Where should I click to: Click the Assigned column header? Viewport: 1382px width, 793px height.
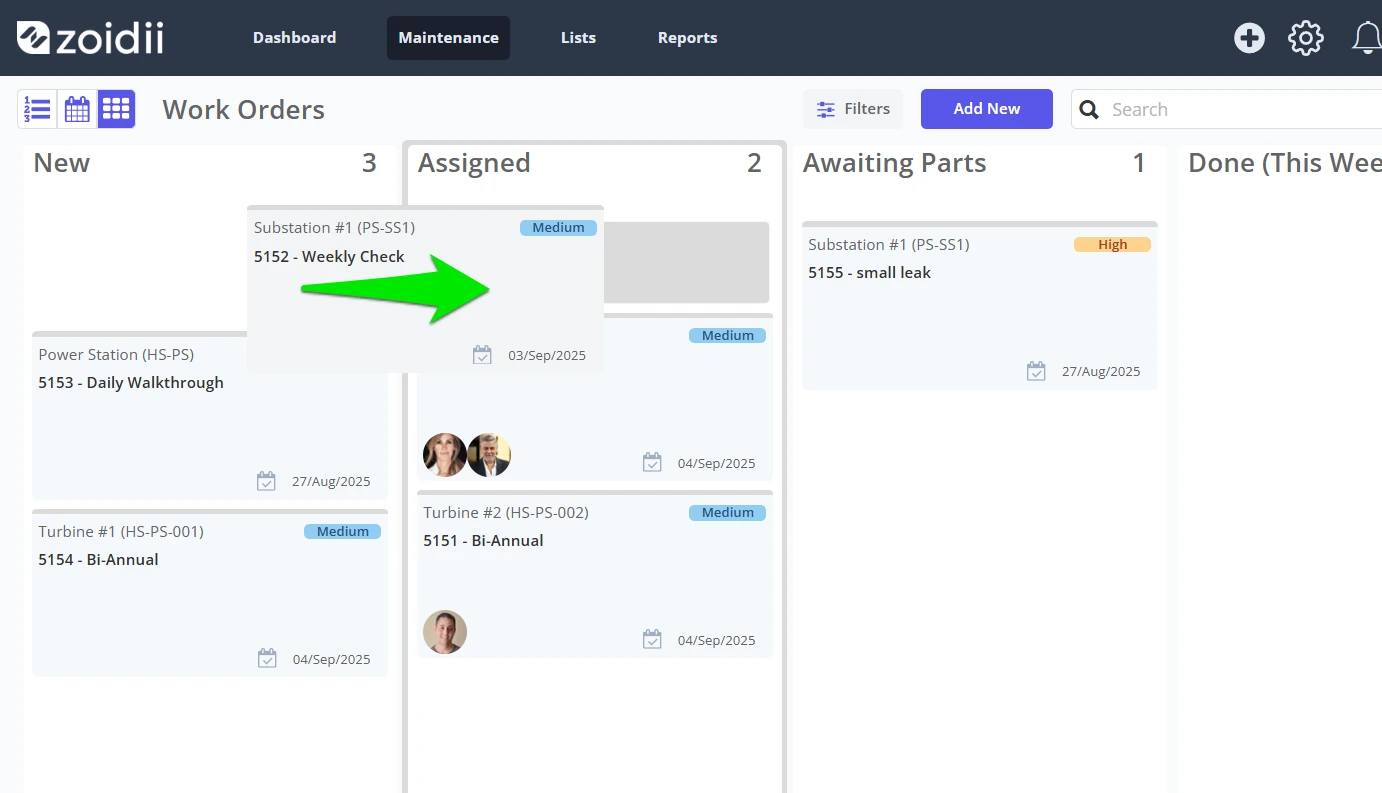pos(474,163)
